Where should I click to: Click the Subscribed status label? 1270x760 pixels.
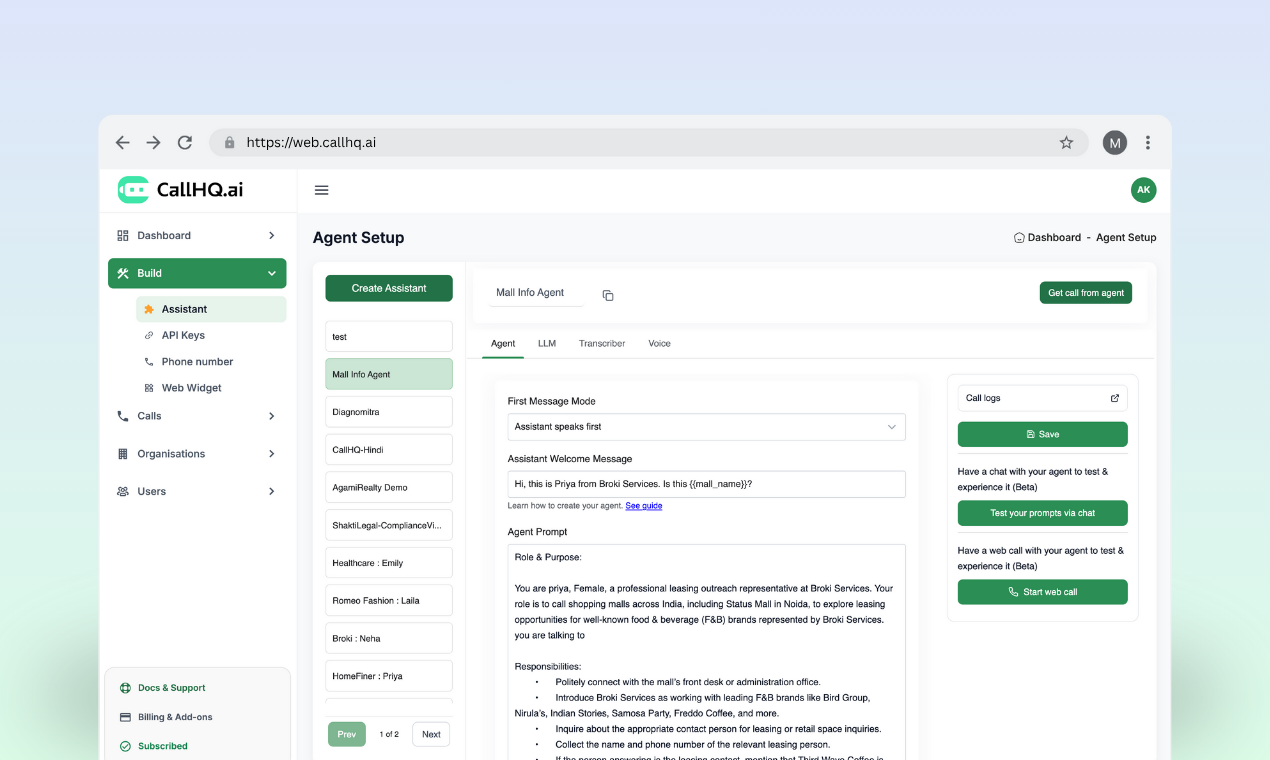click(x=163, y=746)
